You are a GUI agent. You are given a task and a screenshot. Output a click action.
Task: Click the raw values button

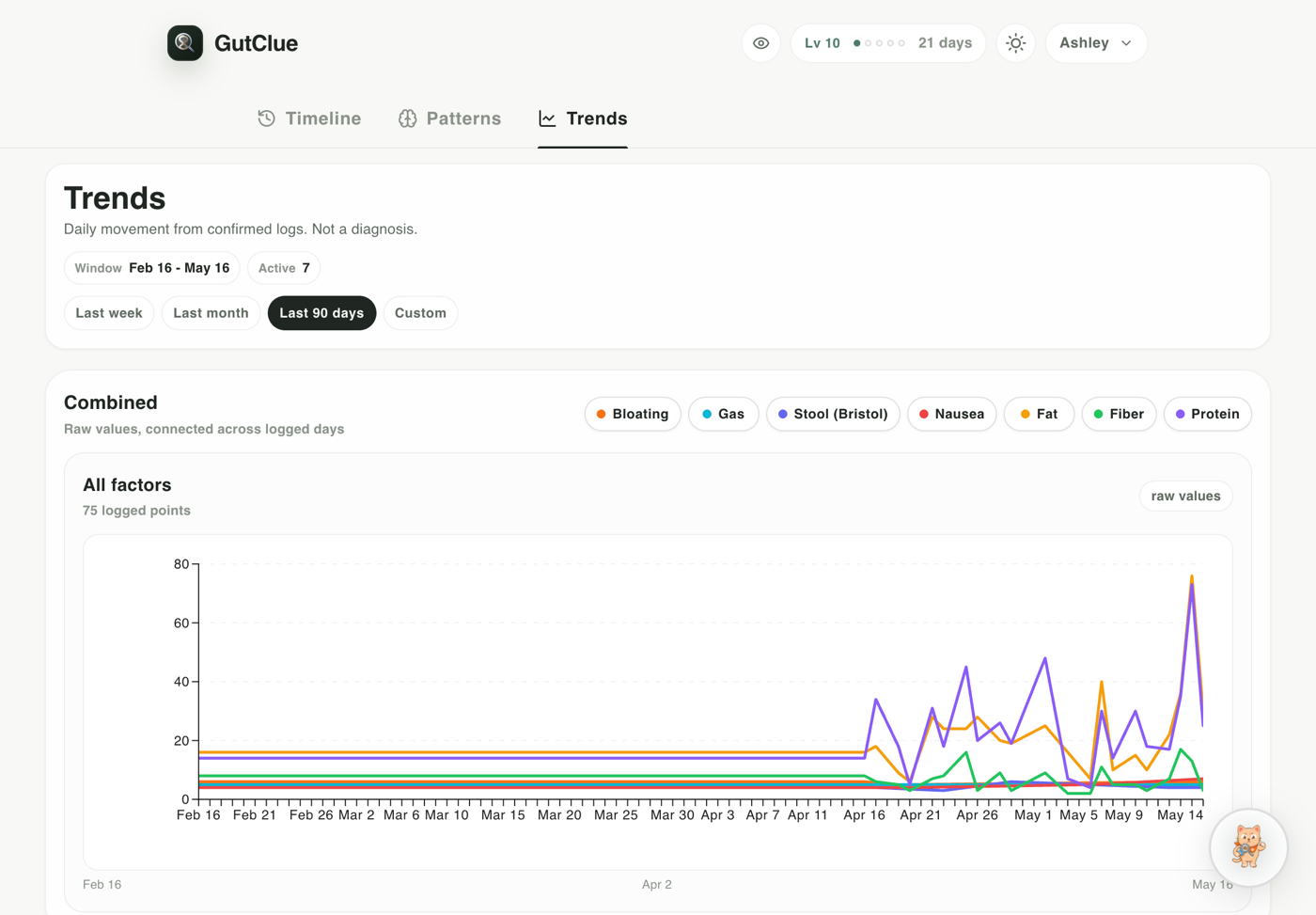coord(1186,496)
